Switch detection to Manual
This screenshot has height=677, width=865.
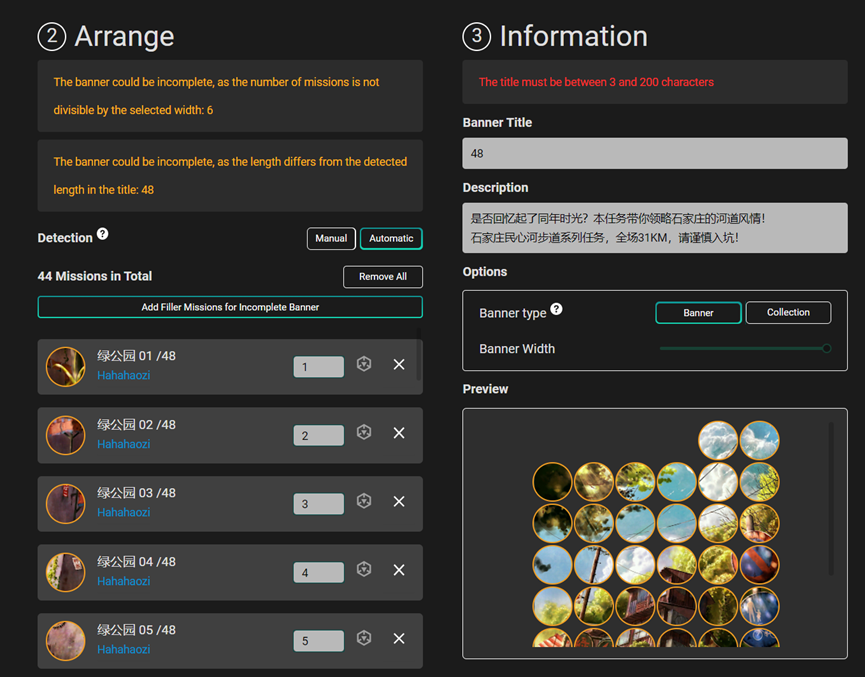point(331,238)
